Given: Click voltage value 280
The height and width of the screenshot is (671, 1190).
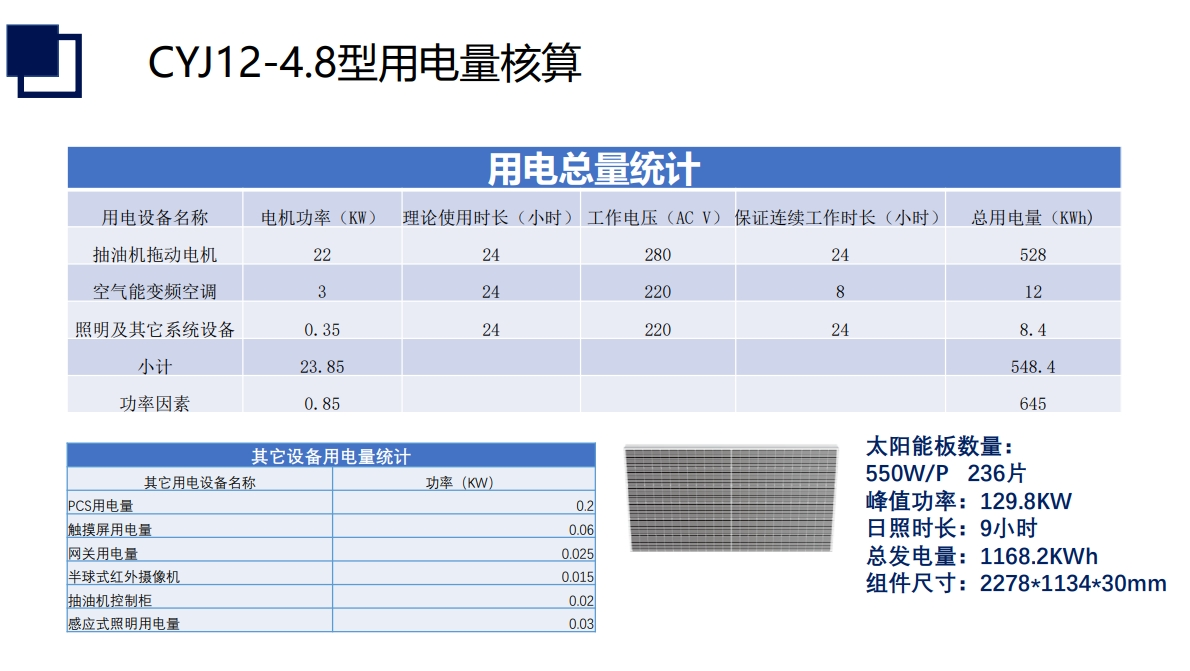Looking at the screenshot, I should pos(657,255).
